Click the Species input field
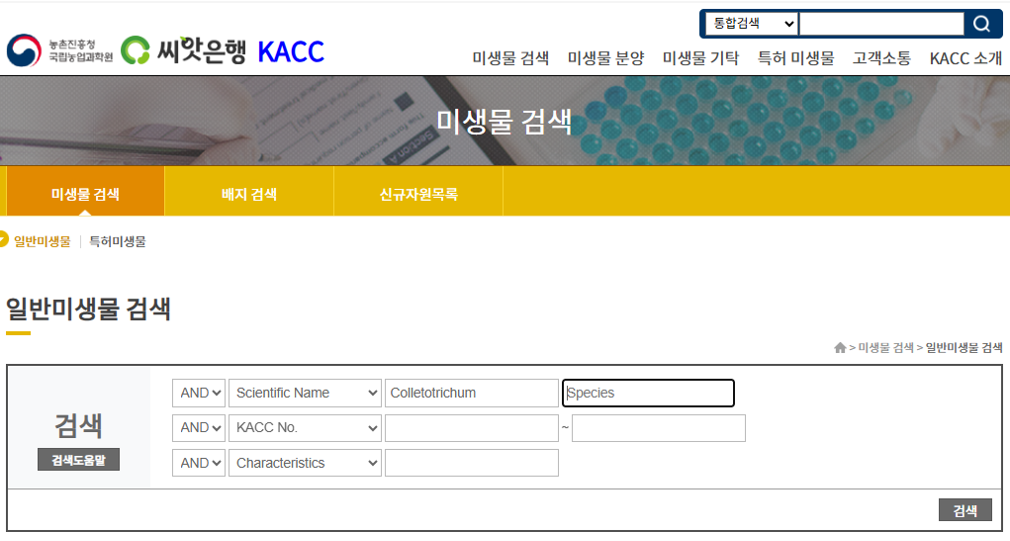The image size is (1010, 541). (648, 393)
